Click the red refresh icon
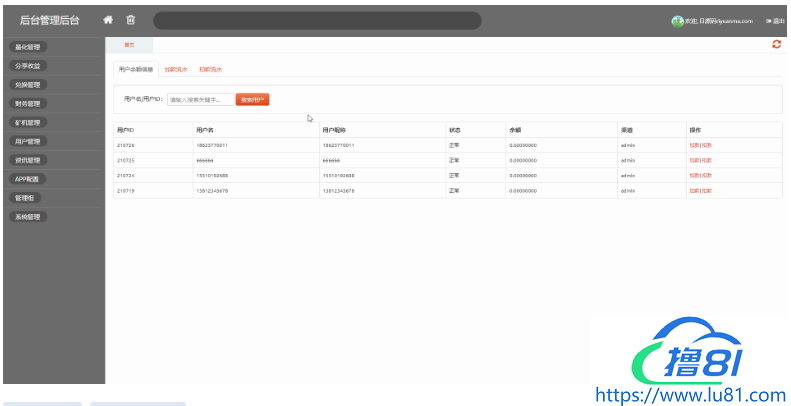791x406 pixels. [x=776, y=44]
